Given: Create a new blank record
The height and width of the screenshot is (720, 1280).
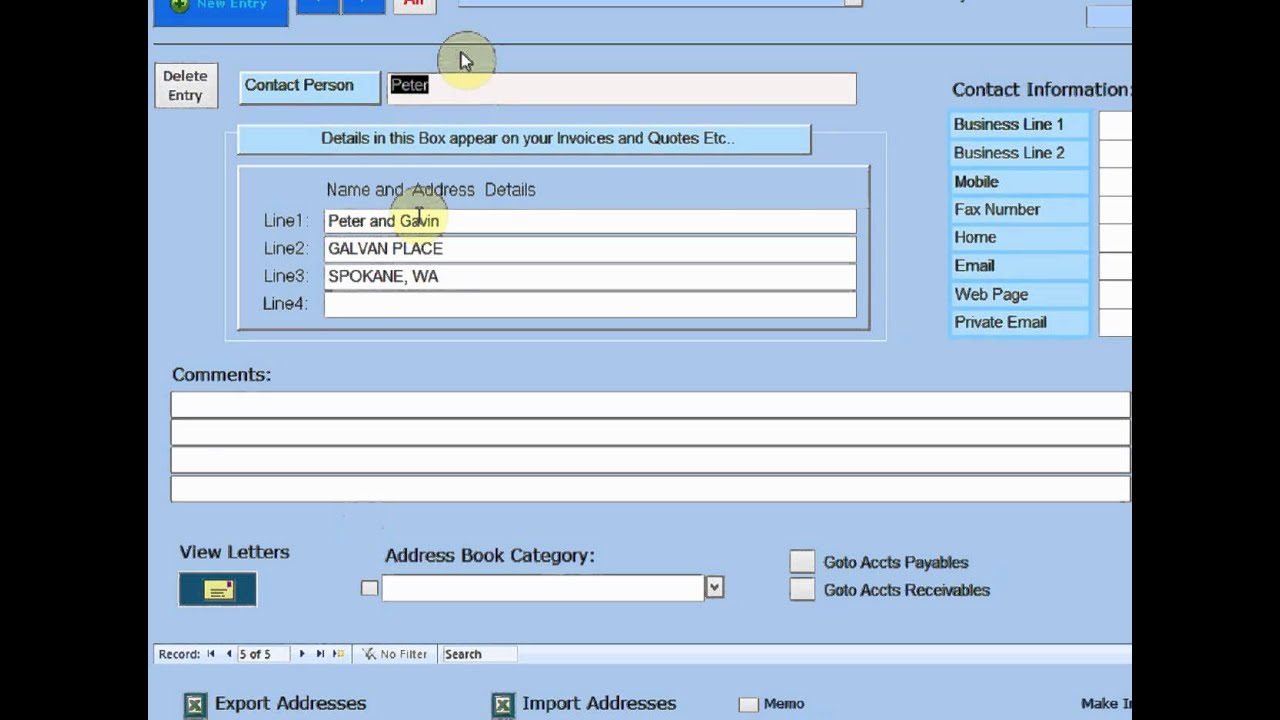Looking at the screenshot, I should pyautogui.click(x=338, y=654).
